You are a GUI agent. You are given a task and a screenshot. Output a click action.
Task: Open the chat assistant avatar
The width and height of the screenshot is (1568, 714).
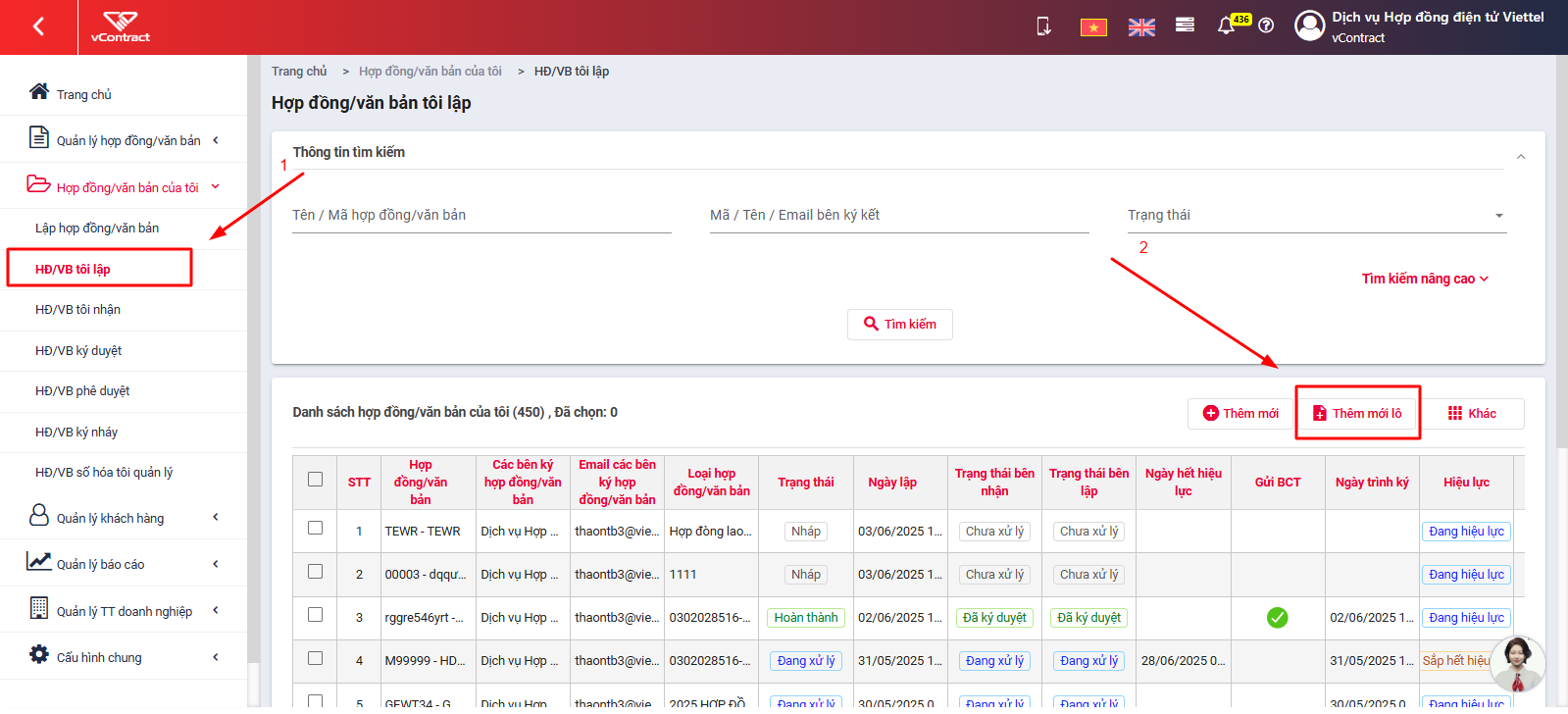pos(1517,664)
